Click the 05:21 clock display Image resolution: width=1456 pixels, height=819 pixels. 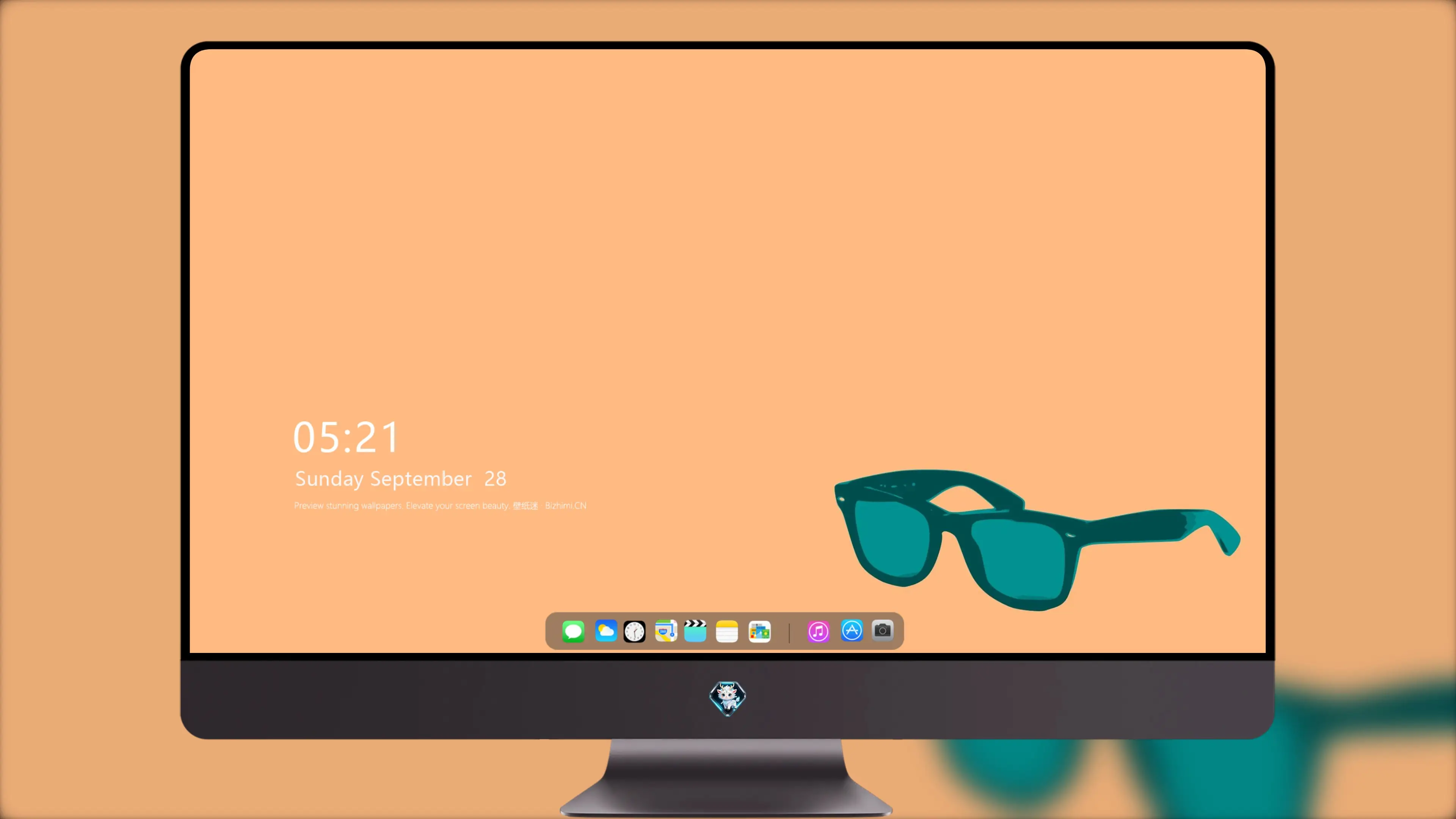coord(346,437)
